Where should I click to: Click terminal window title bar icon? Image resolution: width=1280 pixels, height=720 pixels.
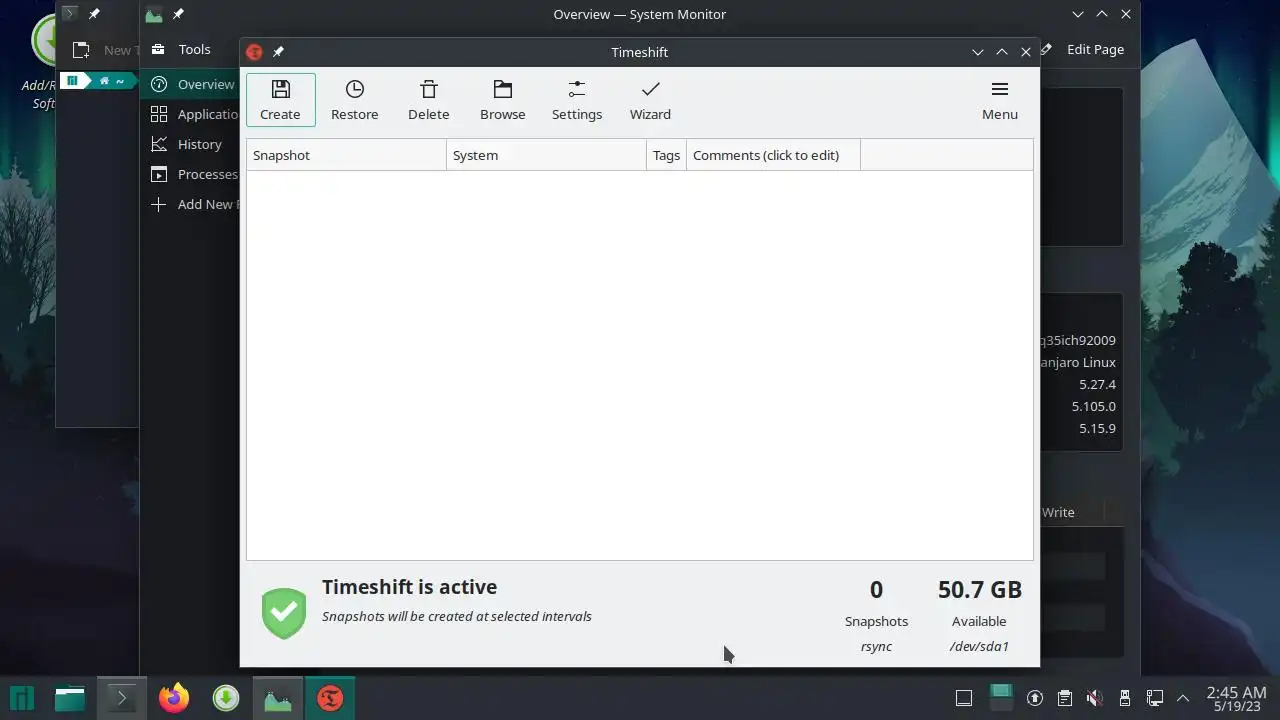coord(69,14)
